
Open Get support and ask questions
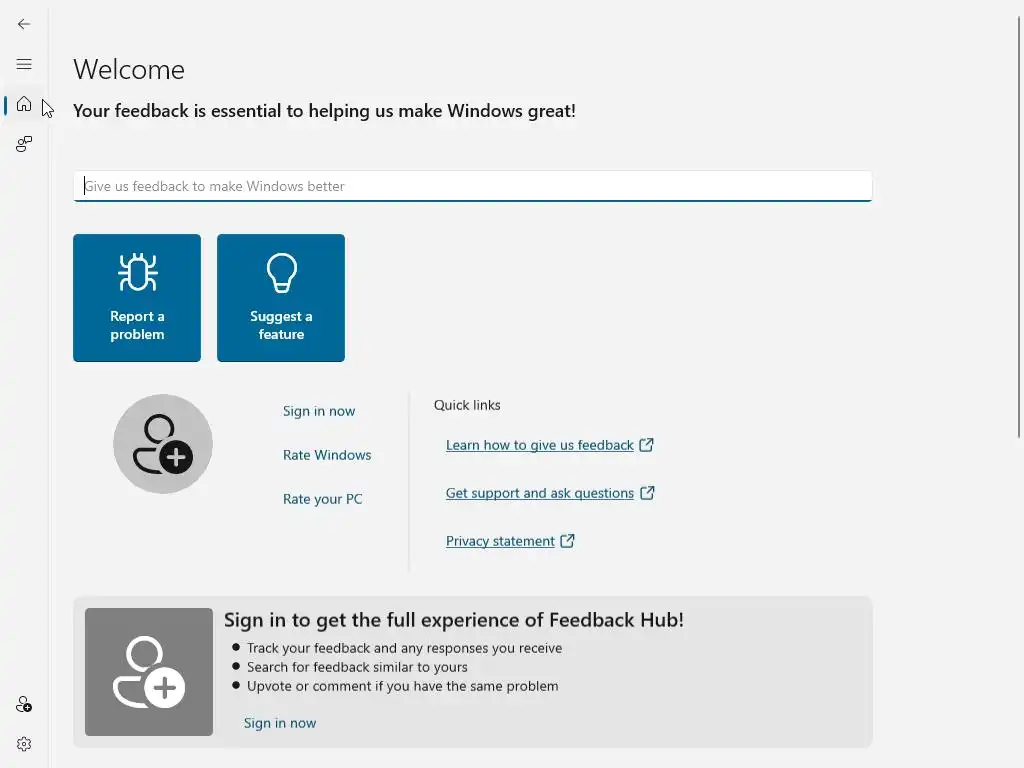point(539,493)
